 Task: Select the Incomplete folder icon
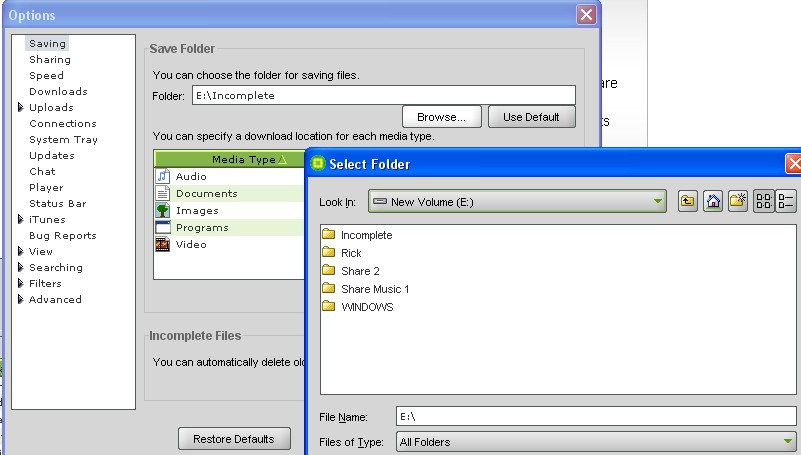[328, 234]
